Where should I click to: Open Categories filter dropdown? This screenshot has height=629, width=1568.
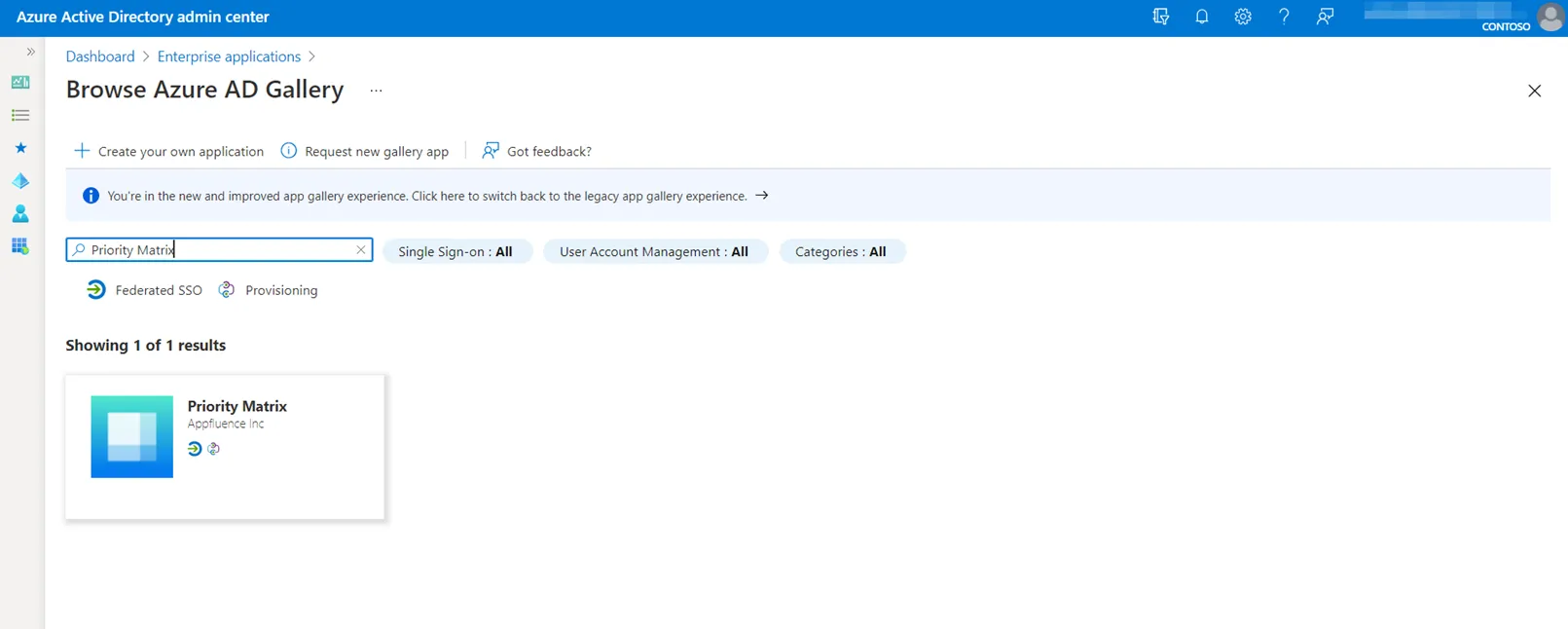[x=841, y=251]
